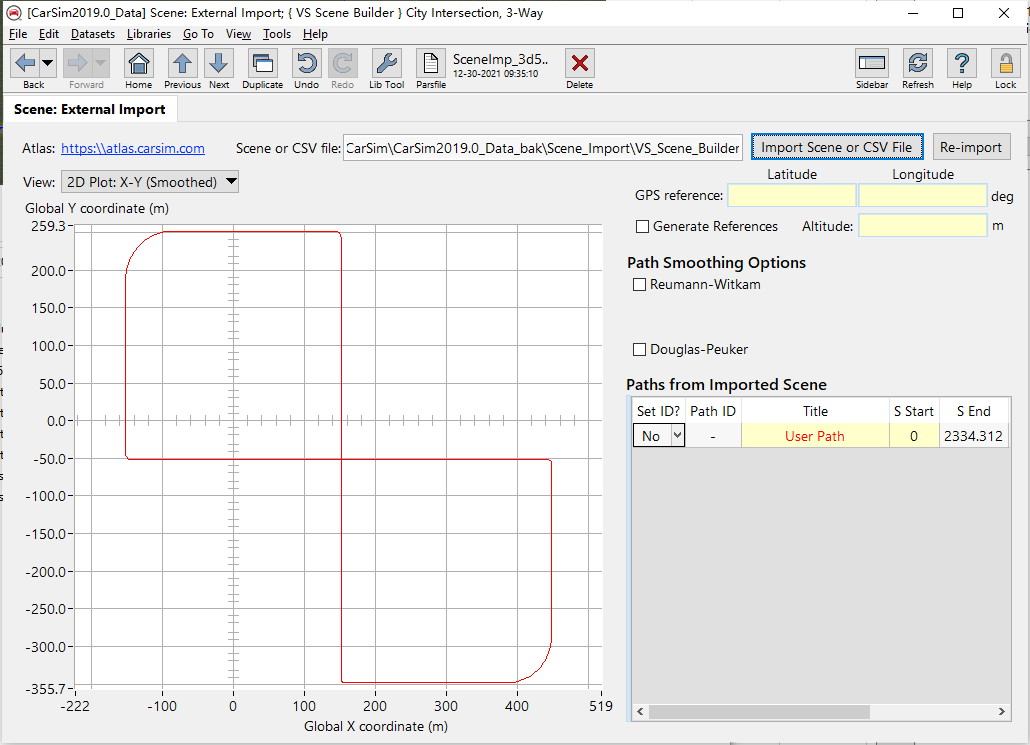The height and width of the screenshot is (745, 1030).
Task: Click the Re-import button
Action: click(971, 147)
